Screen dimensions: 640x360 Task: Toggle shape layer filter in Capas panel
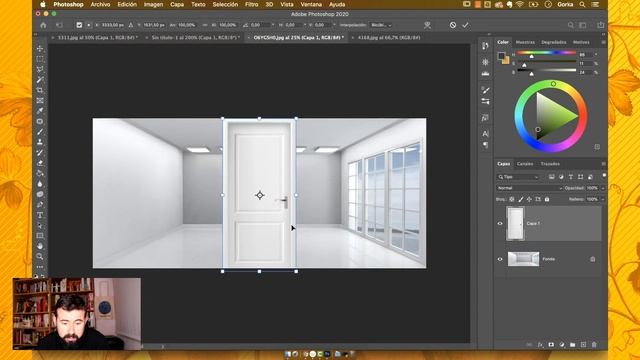click(580, 177)
